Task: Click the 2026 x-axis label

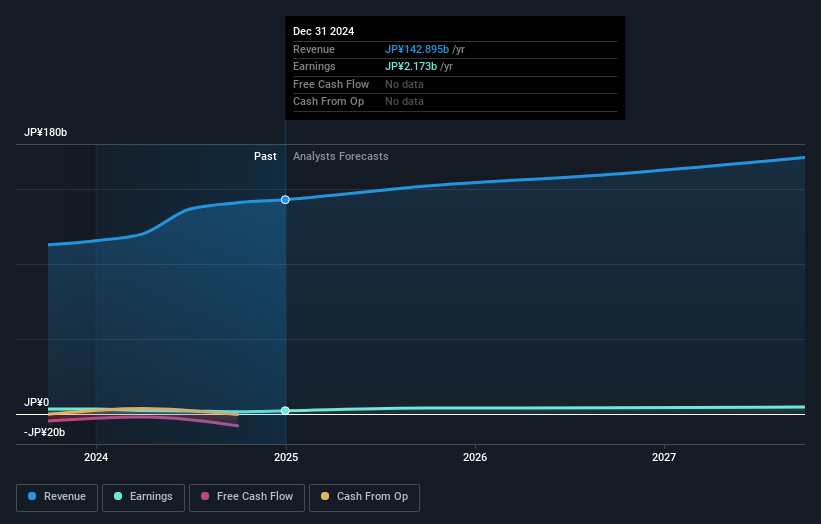Action: [475, 457]
